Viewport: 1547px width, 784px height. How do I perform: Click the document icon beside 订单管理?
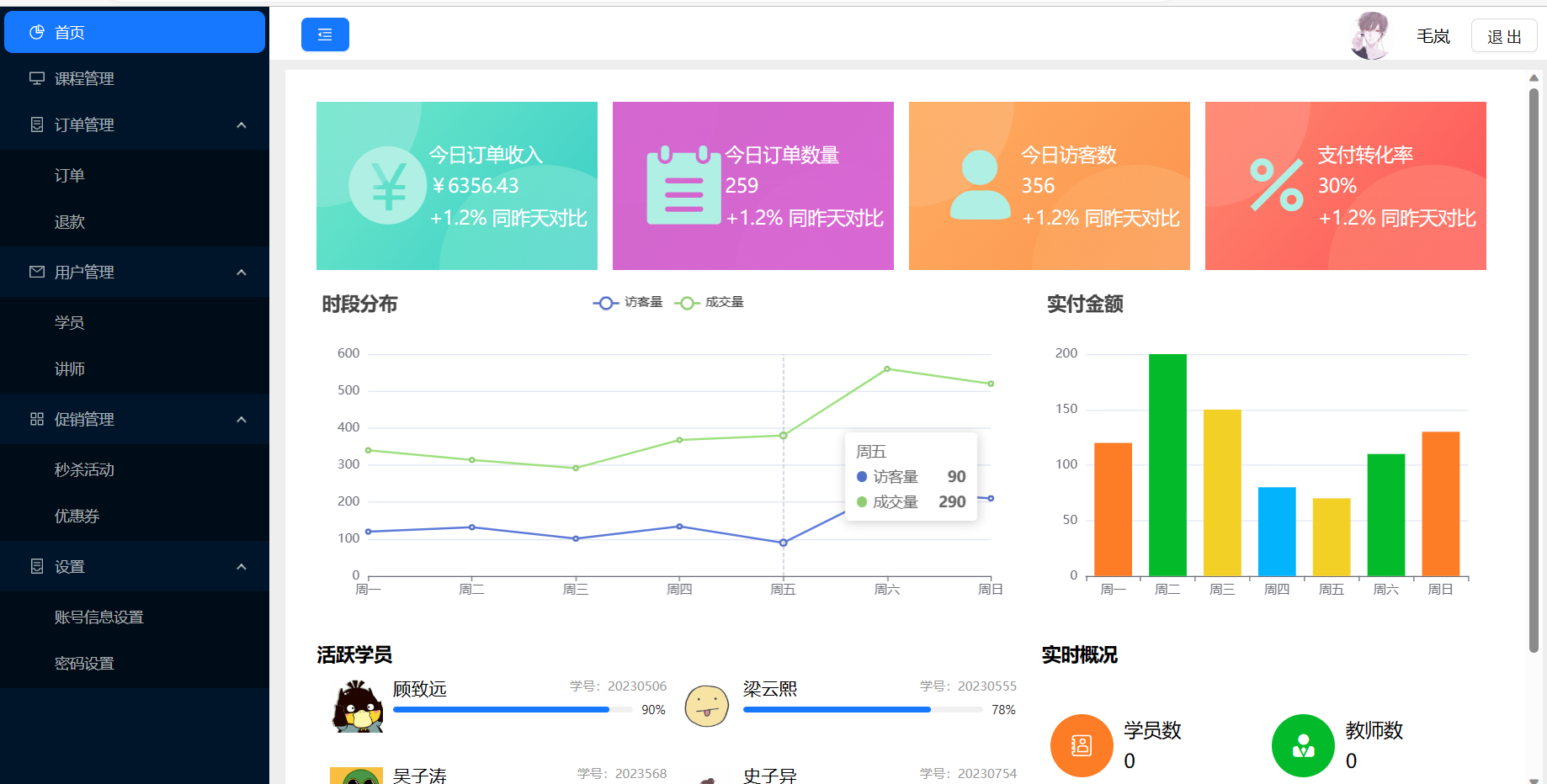pos(37,124)
